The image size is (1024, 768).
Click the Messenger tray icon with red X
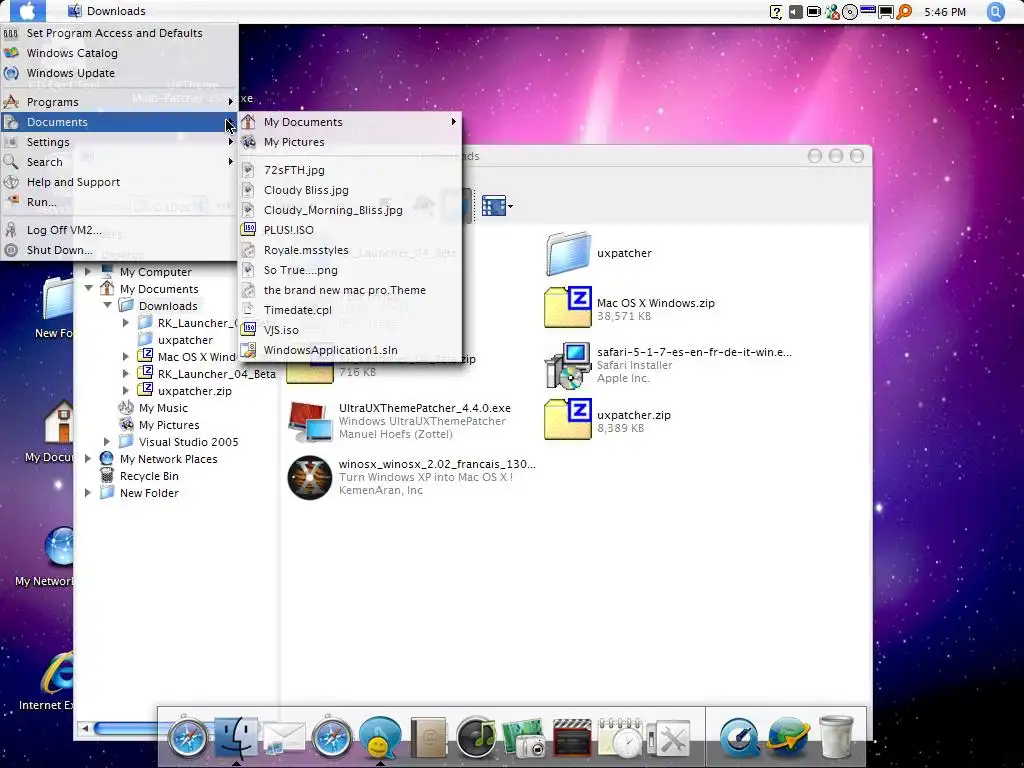pyautogui.click(x=832, y=12)
